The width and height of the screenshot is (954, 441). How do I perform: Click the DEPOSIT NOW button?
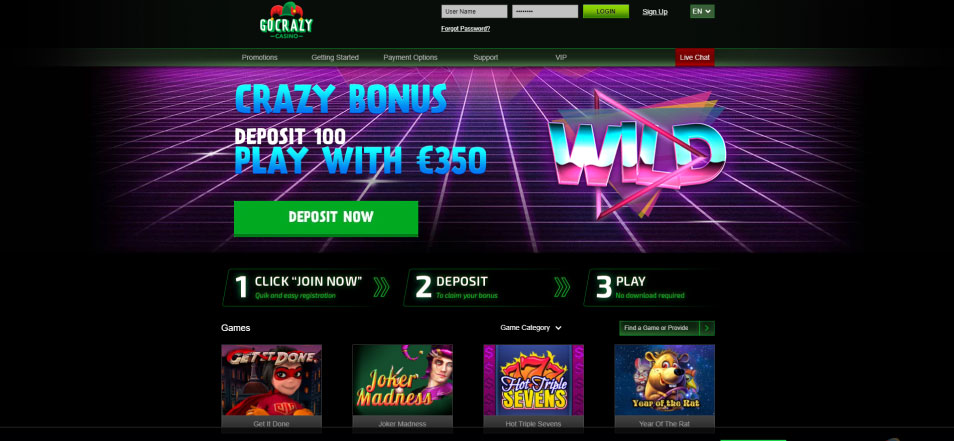pyautogui.click(x=326, y=218)
